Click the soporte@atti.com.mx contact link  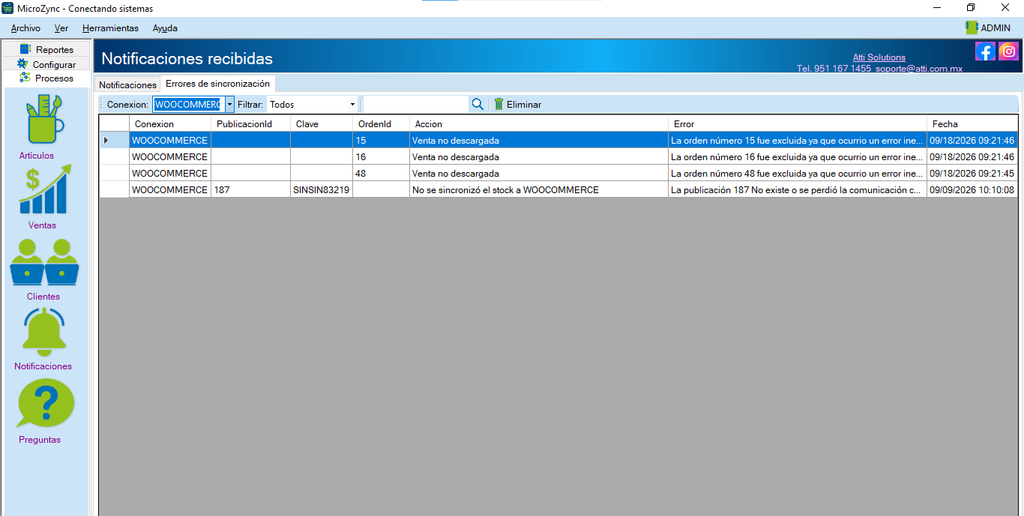pyautogui.click(x=919, y=68)
